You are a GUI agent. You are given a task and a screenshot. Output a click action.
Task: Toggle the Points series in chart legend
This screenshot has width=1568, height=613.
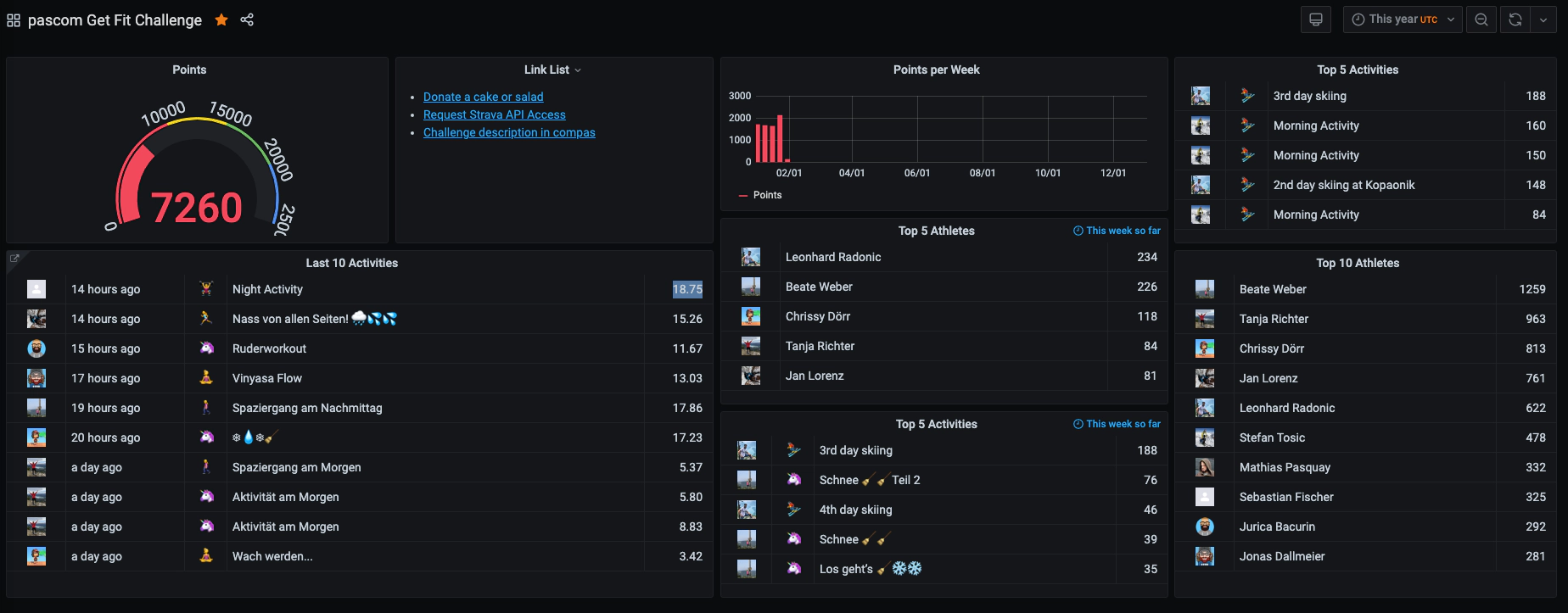[x=766, y=195]
